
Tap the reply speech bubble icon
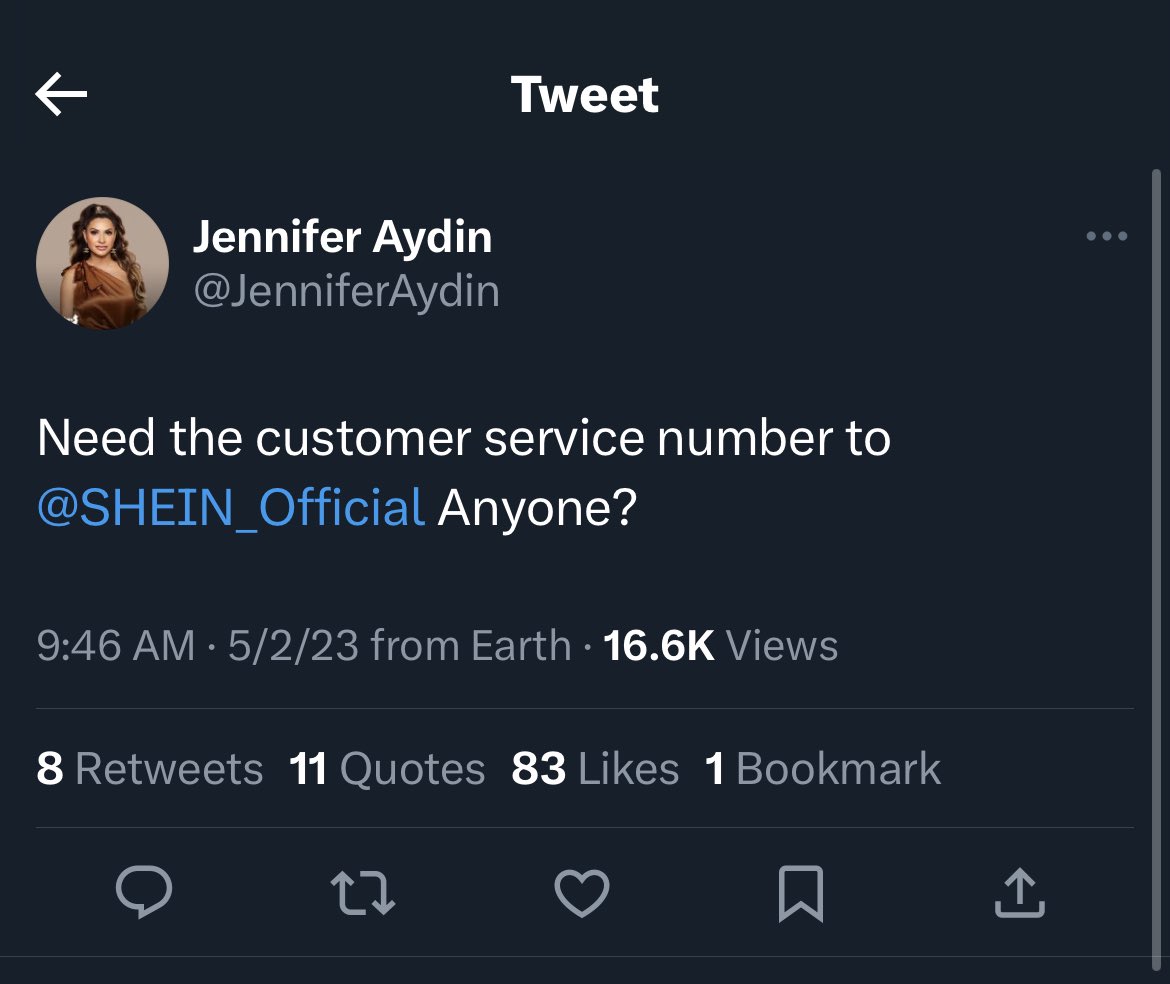pyautogui.click(x=144, y=891)
